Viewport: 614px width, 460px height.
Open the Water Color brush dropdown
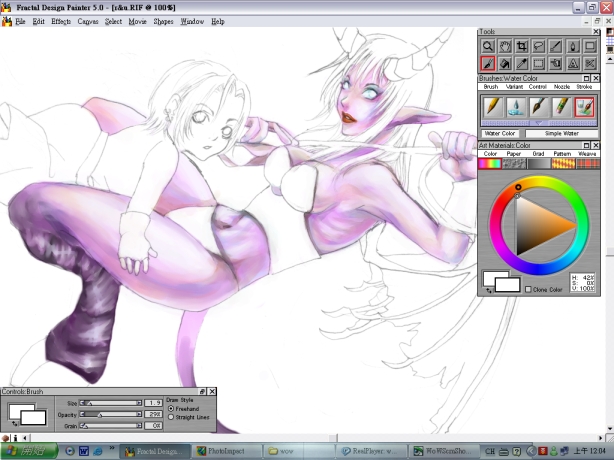click(x=500, y=133)
